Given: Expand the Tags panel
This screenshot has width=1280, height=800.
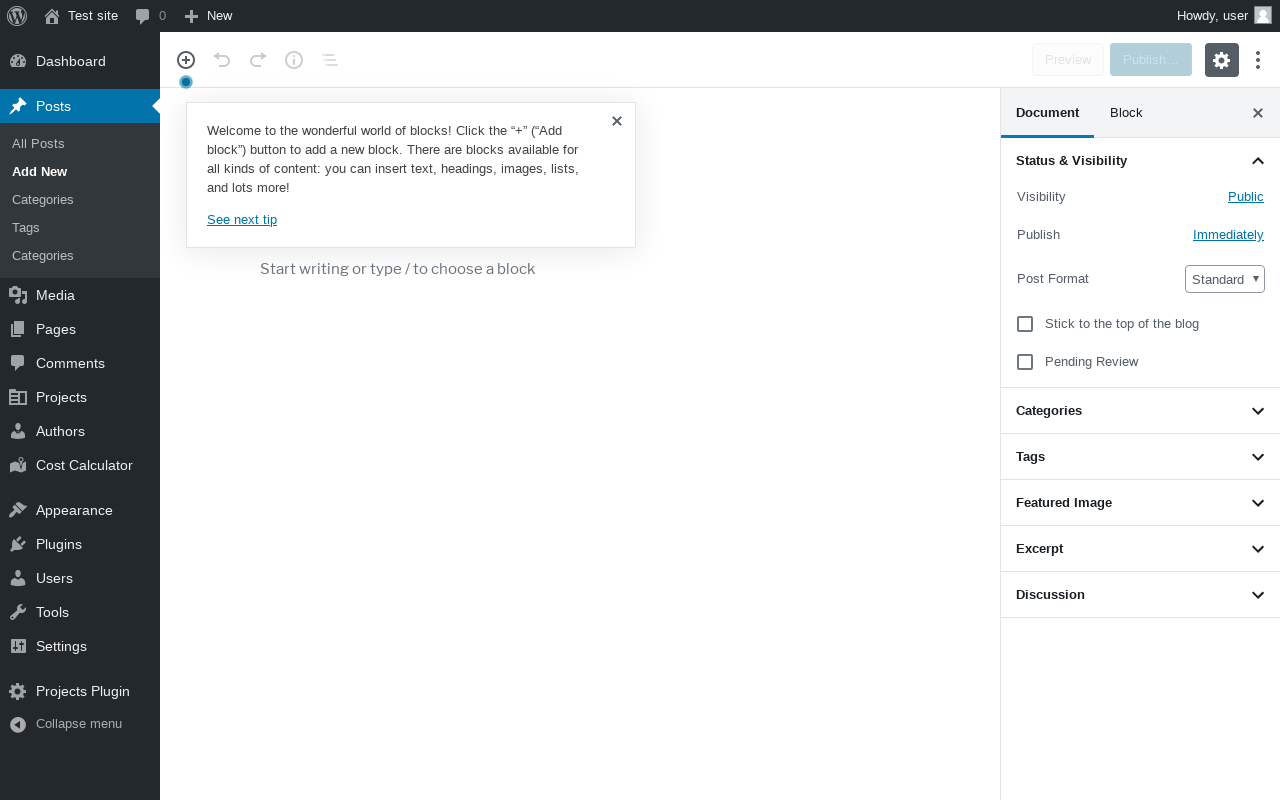Looking at the screenshot, I should [1140, 457].
